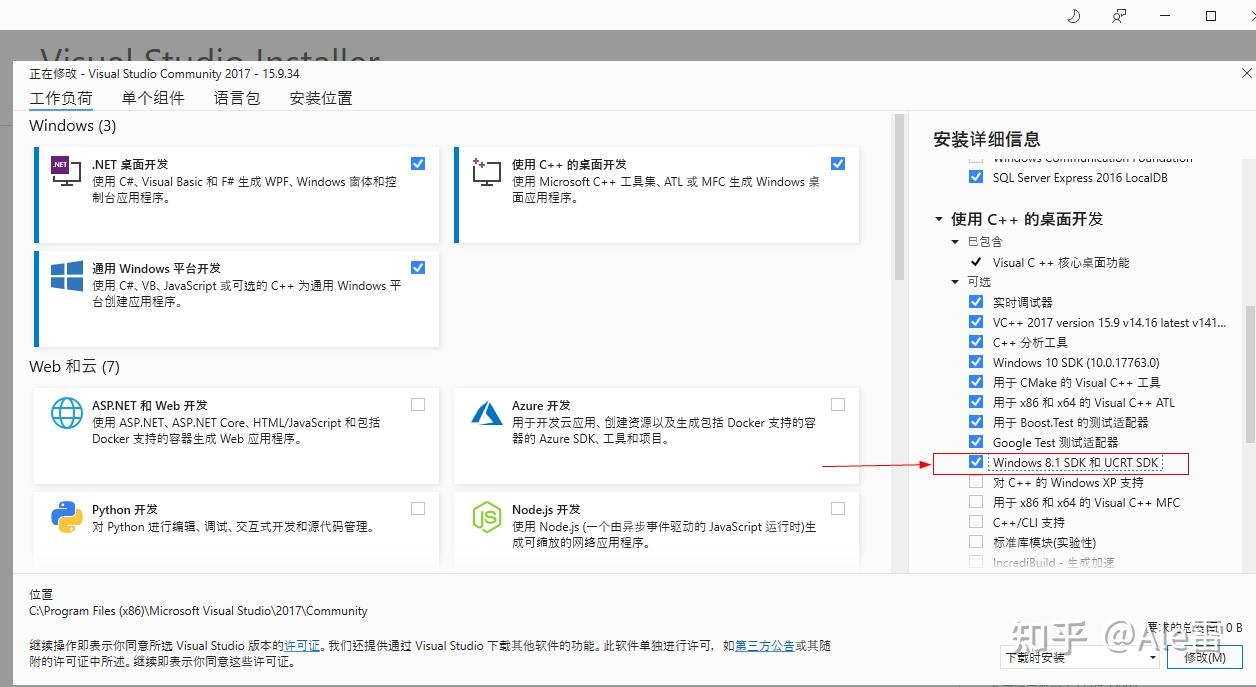Toggle the Visual C++ ATL checkbox
Screen dimensions: 1256x687
pyautogui.click(x=976, y=402)
